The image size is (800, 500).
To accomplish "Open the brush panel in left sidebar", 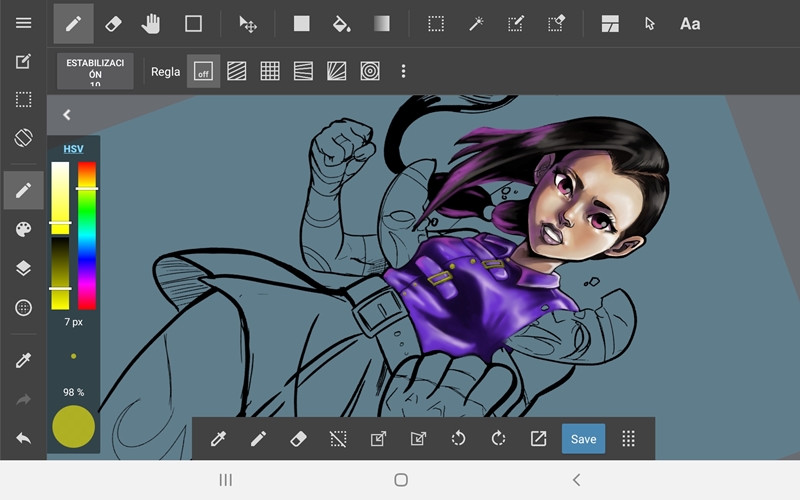I will pyautogui.click(x=23, y=190).
